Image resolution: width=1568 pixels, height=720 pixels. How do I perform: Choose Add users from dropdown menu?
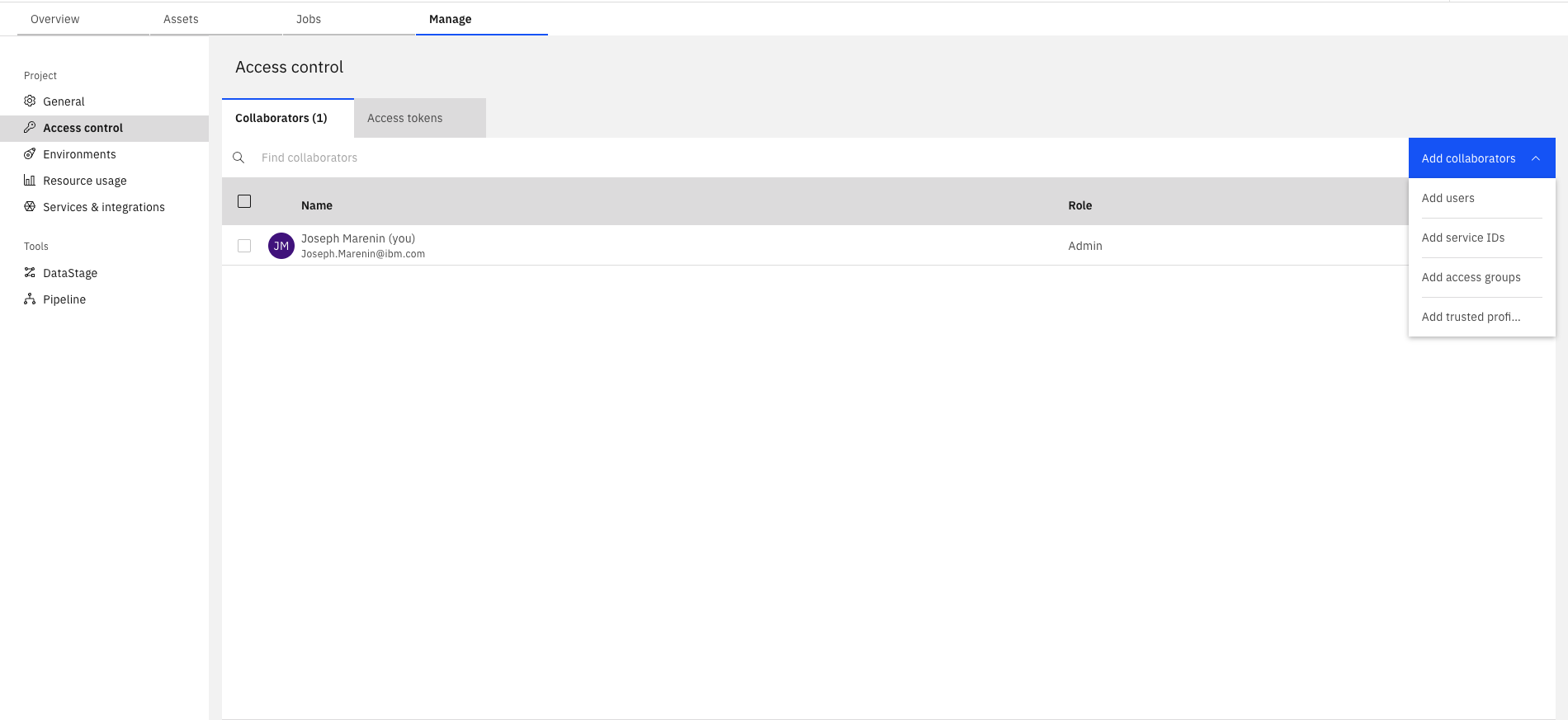[x=1448, y=198]
